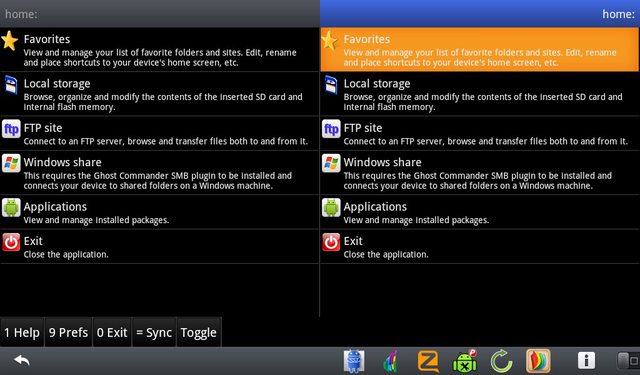Click the '0 Exit' toolbar button

(112, 333)
